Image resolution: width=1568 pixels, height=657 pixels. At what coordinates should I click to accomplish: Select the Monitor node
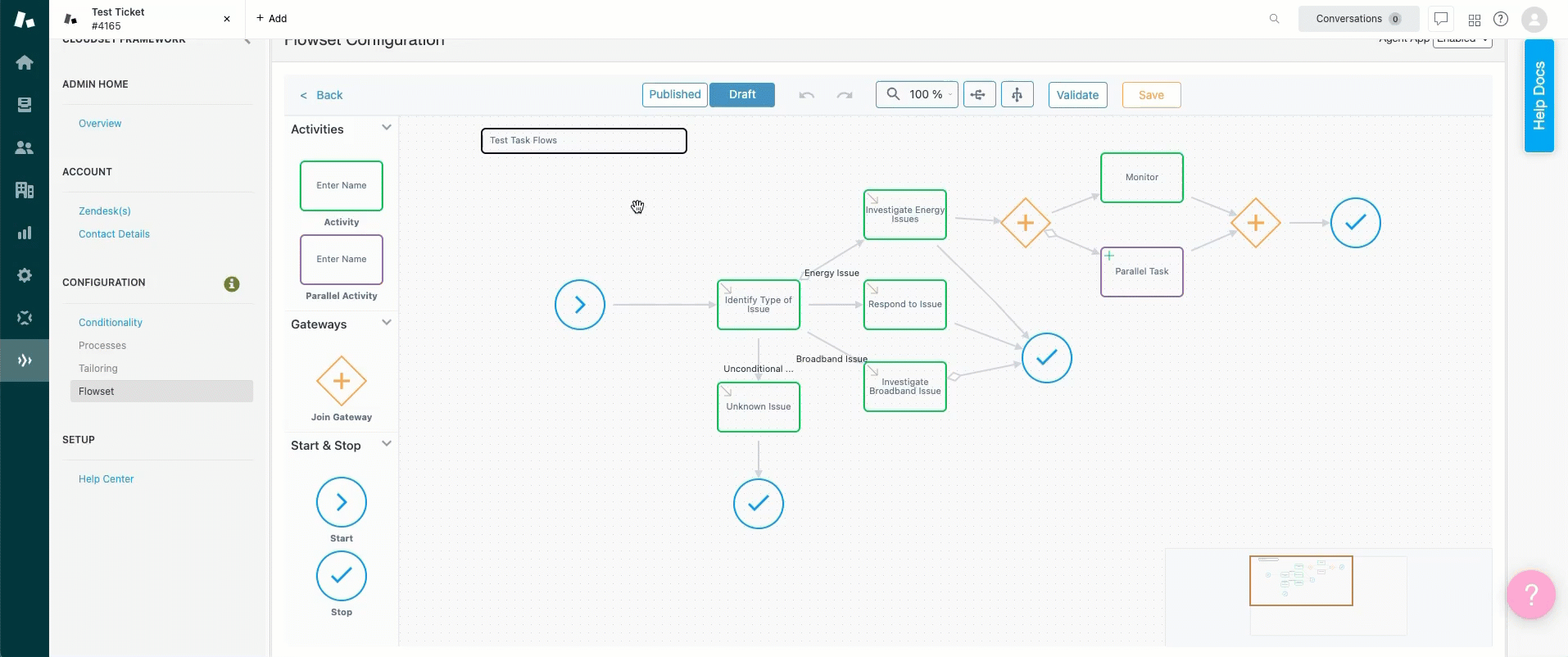click(x=1142, y=178)
